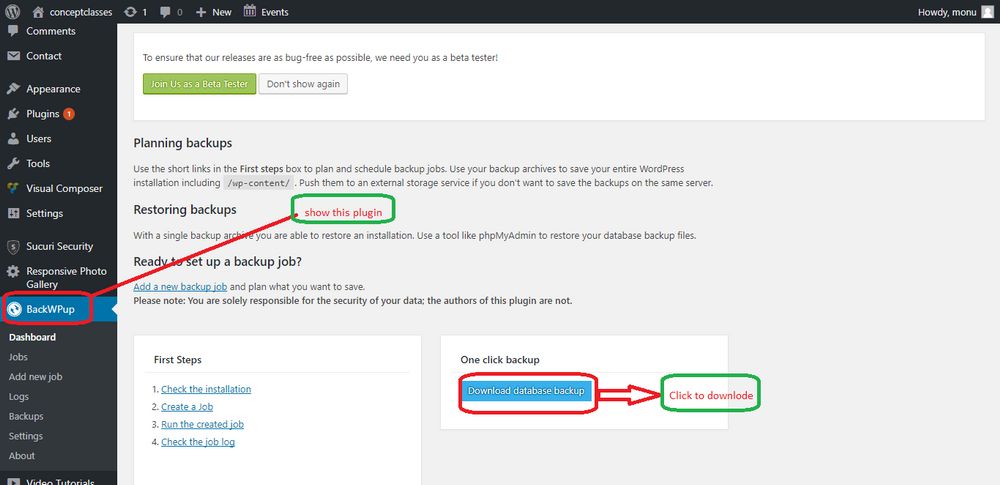The width and height of the screenshot is (1000, 485).
Task: Click the BackWPup logo icon
Action: pos(15,310)
